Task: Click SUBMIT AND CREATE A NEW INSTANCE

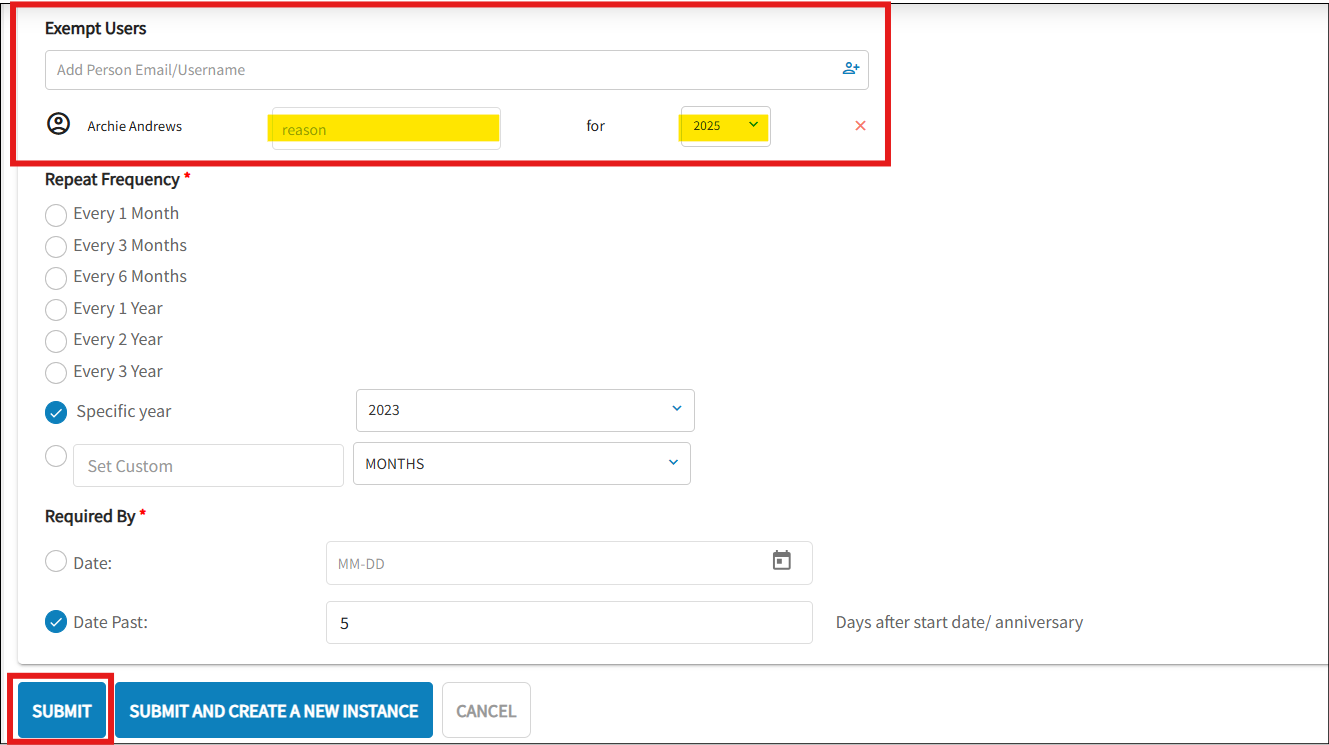Action: click(x=273, y=710)
